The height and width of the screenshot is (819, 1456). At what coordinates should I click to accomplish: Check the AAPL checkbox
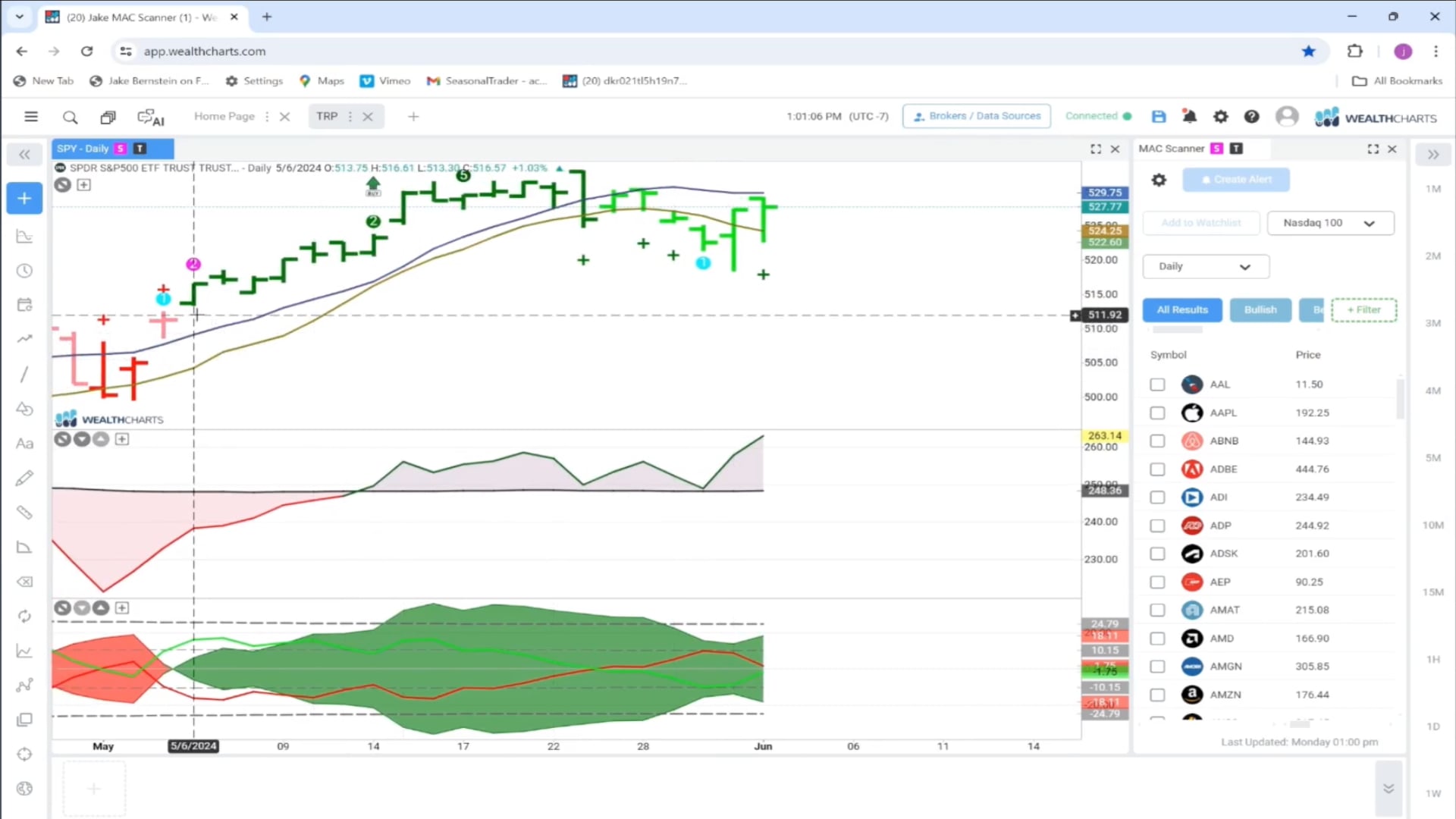point(1157,413)
